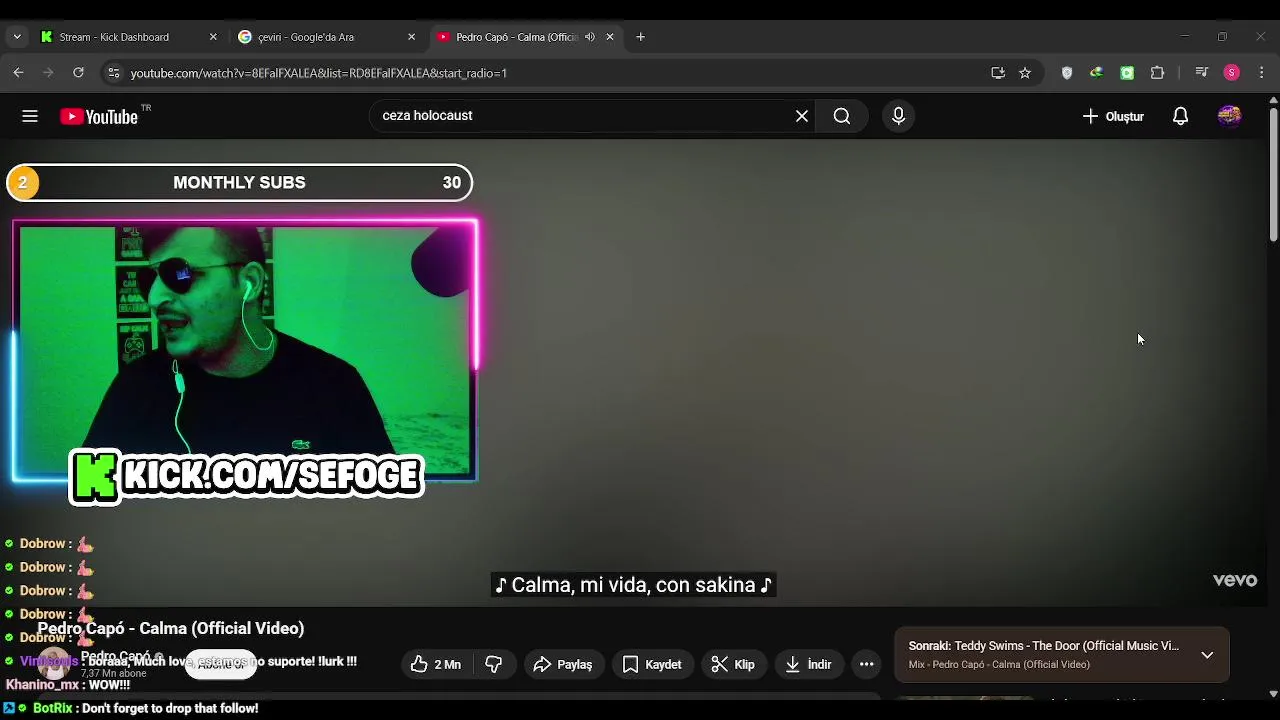View site information icon in address bar

(x=113, y=72)
